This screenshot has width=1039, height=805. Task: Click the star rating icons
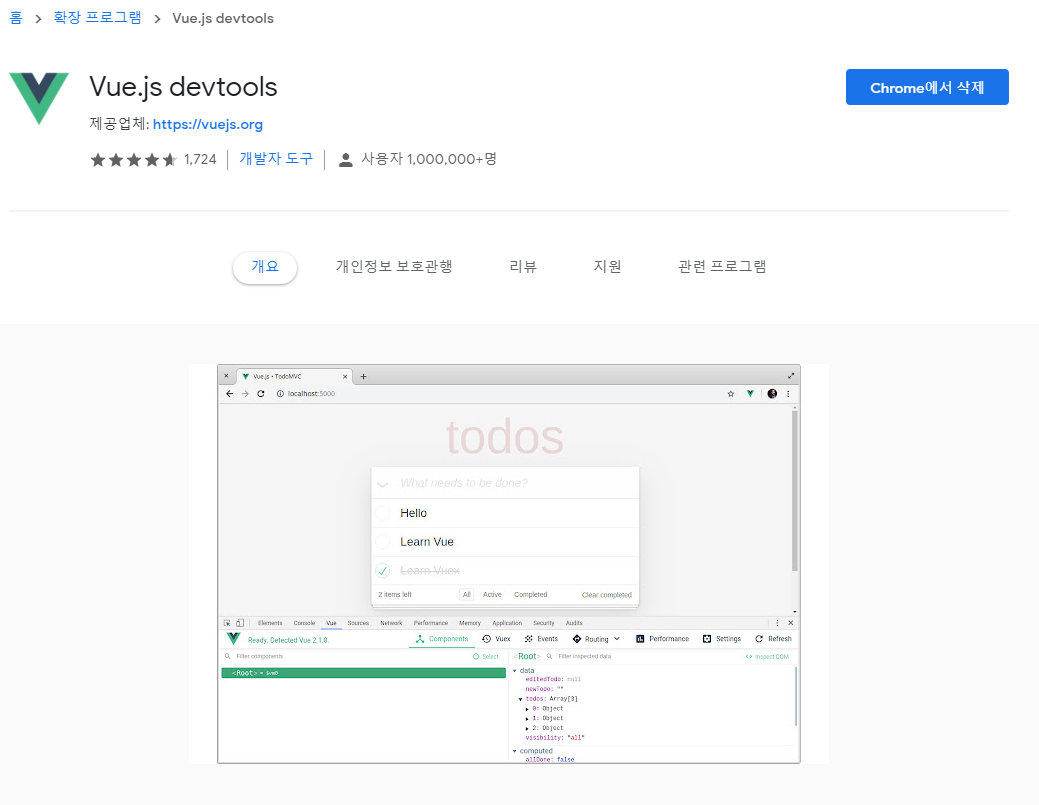point(133,160)
